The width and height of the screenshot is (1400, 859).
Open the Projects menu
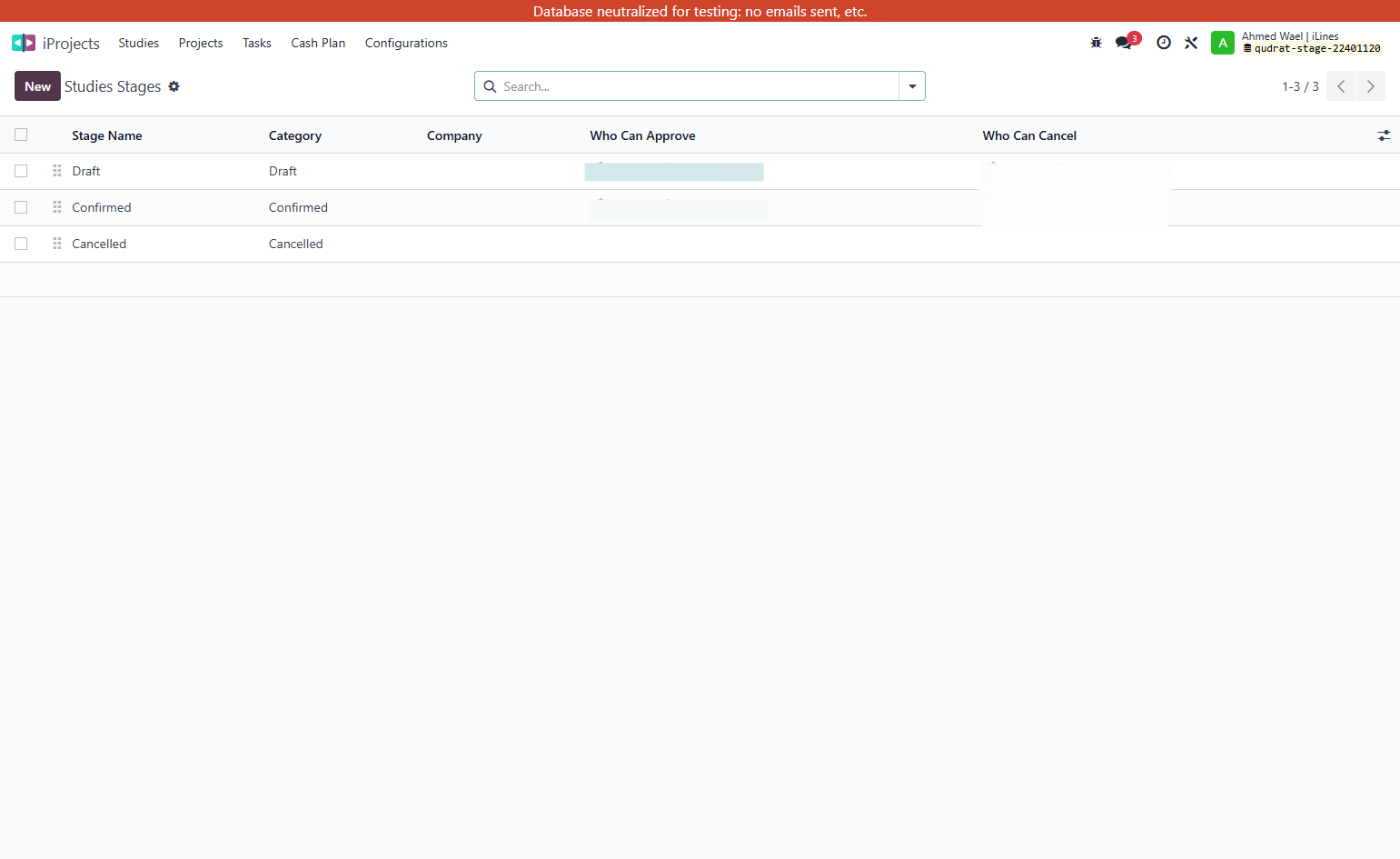pos(201,43)
